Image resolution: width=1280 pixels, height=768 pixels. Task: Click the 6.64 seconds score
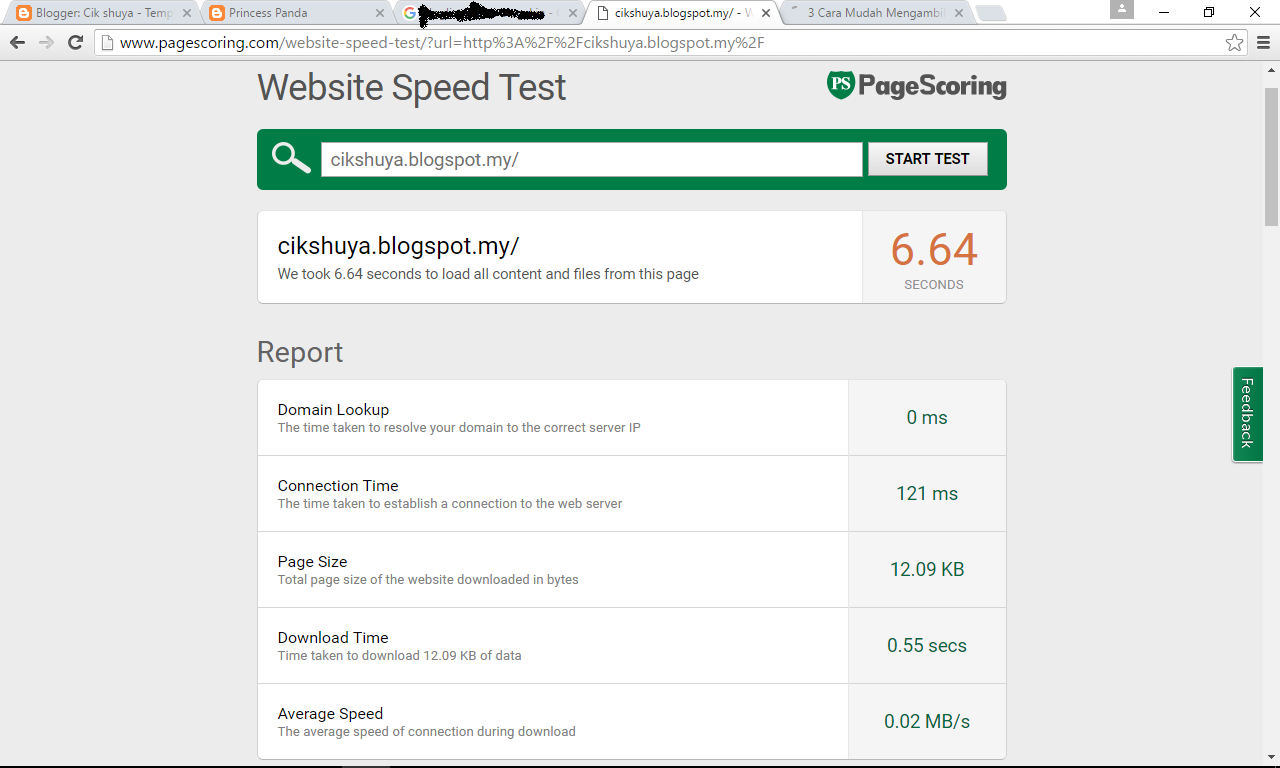934,249
